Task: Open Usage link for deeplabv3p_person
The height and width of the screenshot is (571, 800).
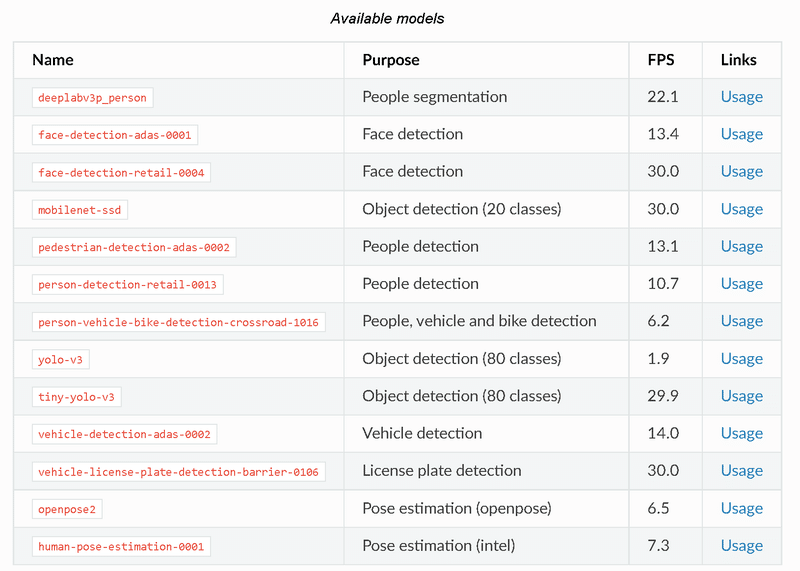Action: [x=741, y=97]
